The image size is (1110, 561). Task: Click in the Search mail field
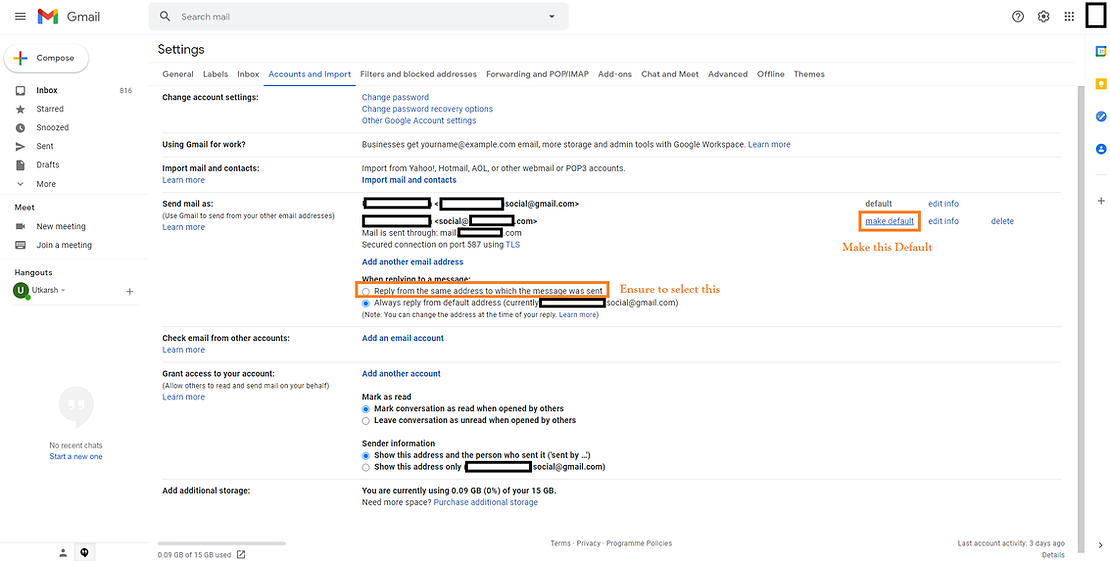(x=350, y=17)
